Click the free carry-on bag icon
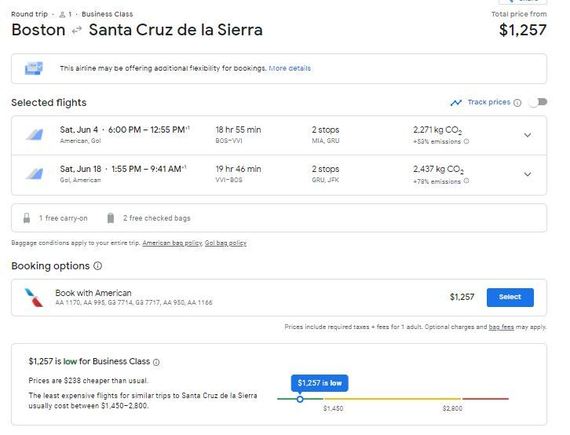The image size is (570, 435). [x=27, y=218]
